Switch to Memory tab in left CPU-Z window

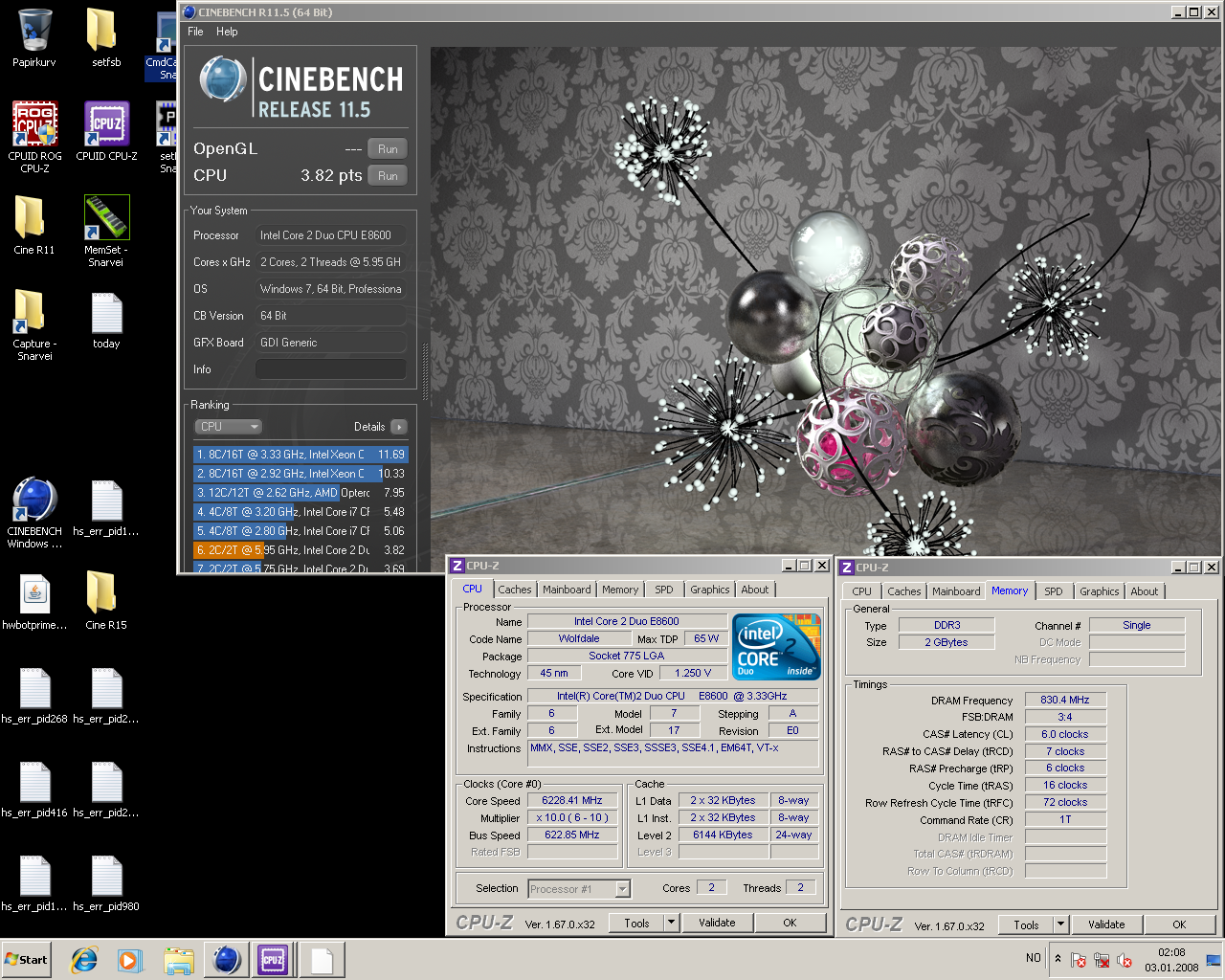[x=620, y=590]
